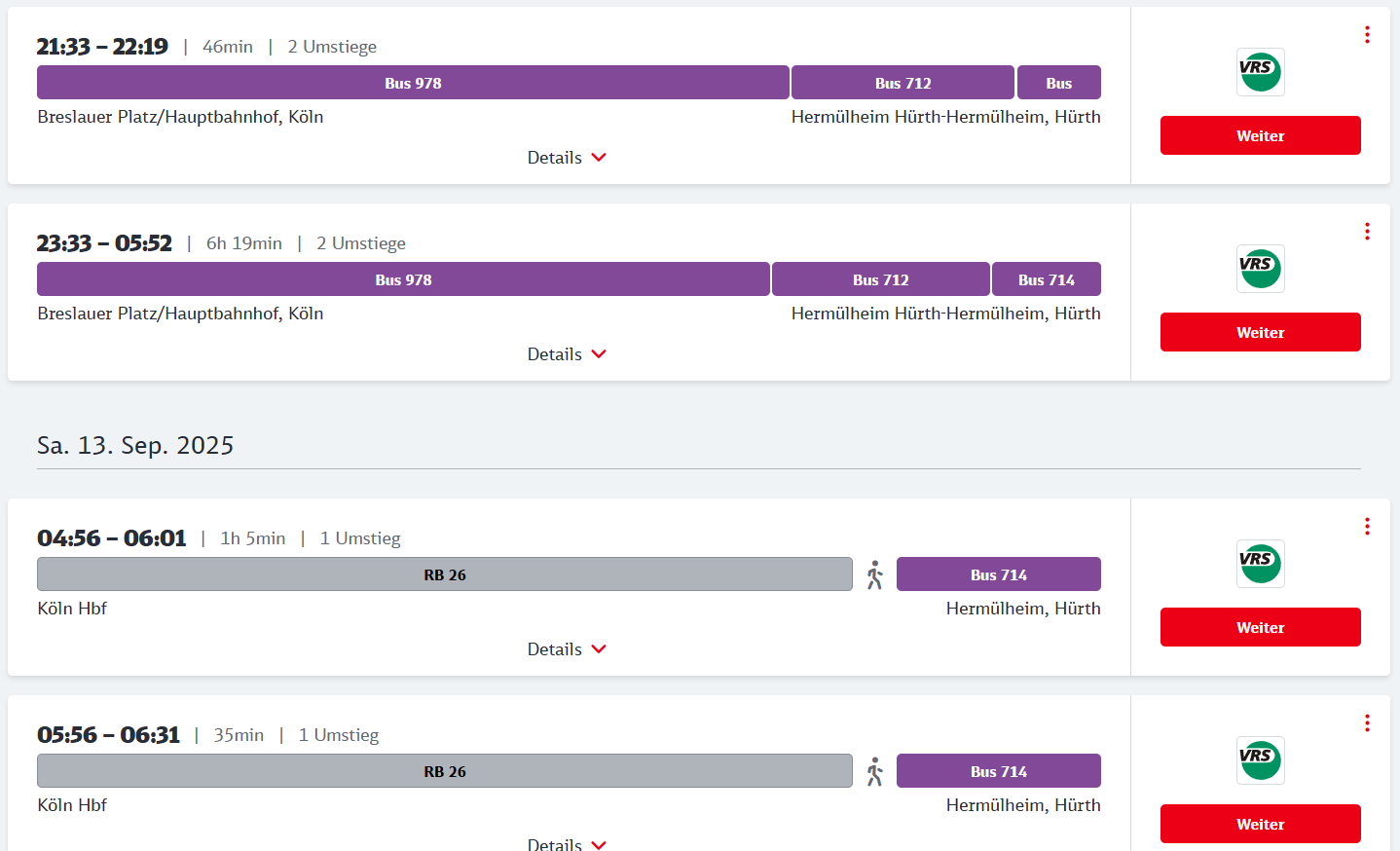Continue with Weiter on 05:56 connection

point(1260,824)
